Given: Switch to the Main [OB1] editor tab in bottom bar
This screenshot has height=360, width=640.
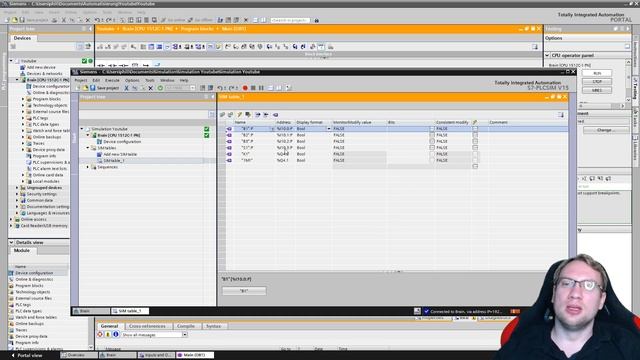Looking at the screenshot, I should pyautogui.click(x=194, y=356).
